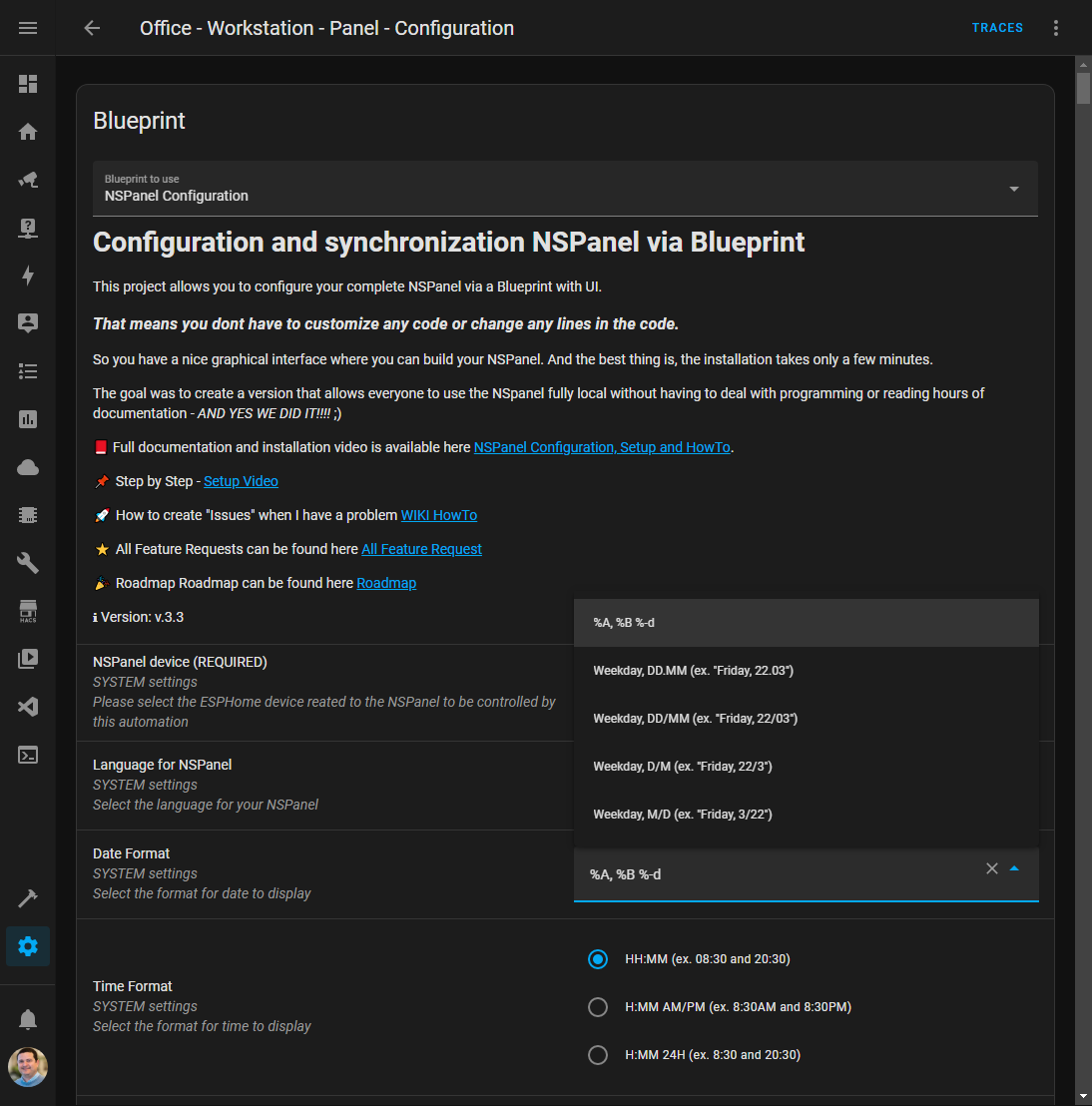Select the HH:MM time format radio button
Viewport: 1092px width, 1106px height.
(598, 958)
